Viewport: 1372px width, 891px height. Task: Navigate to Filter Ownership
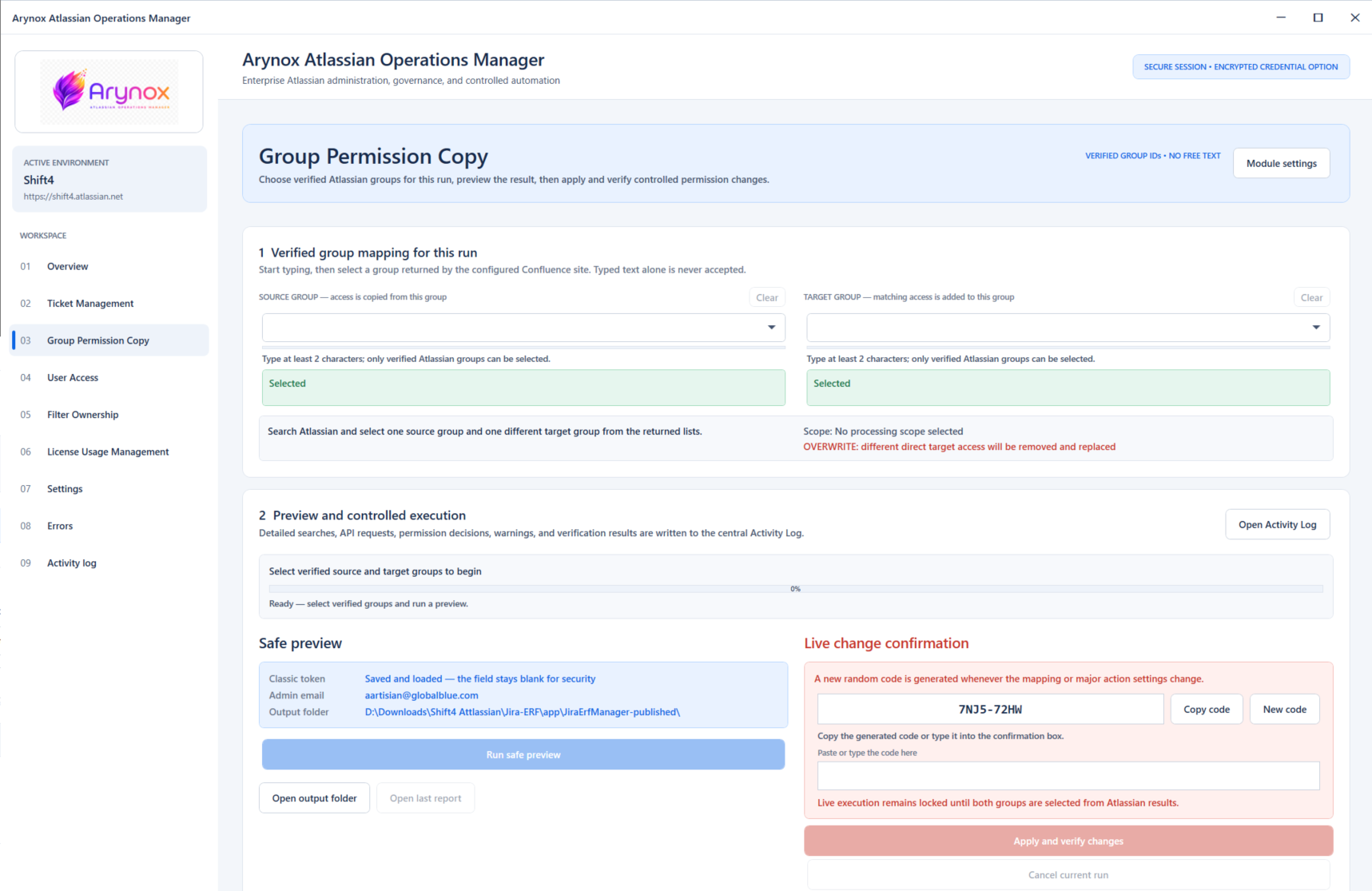(109, 415)
